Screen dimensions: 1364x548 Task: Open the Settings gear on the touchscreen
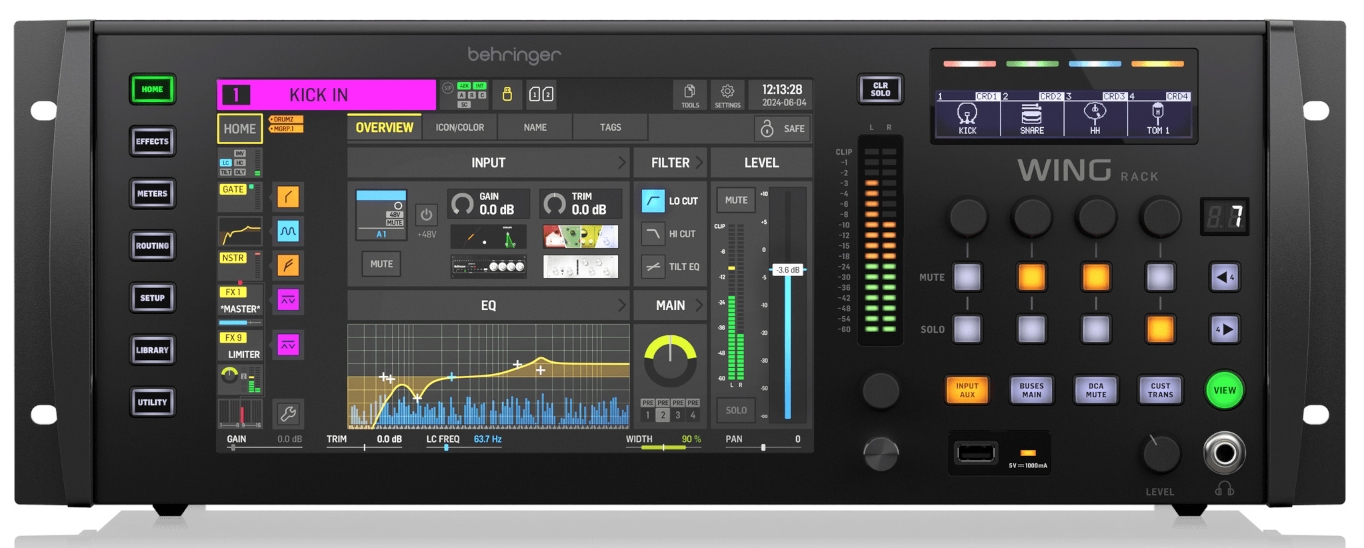pyautogui.click(x=727, y=94)
